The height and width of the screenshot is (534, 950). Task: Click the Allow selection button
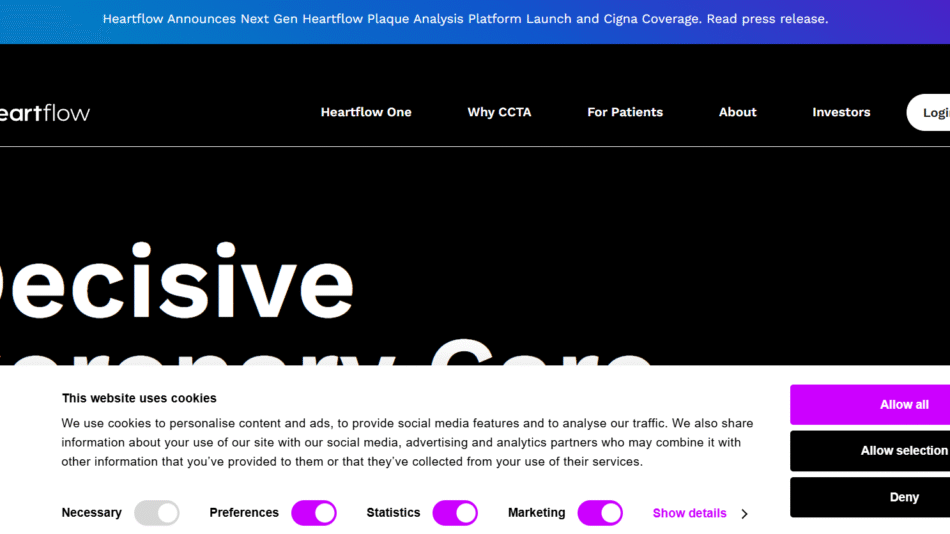pyautogui.click(x=870, y=451)
